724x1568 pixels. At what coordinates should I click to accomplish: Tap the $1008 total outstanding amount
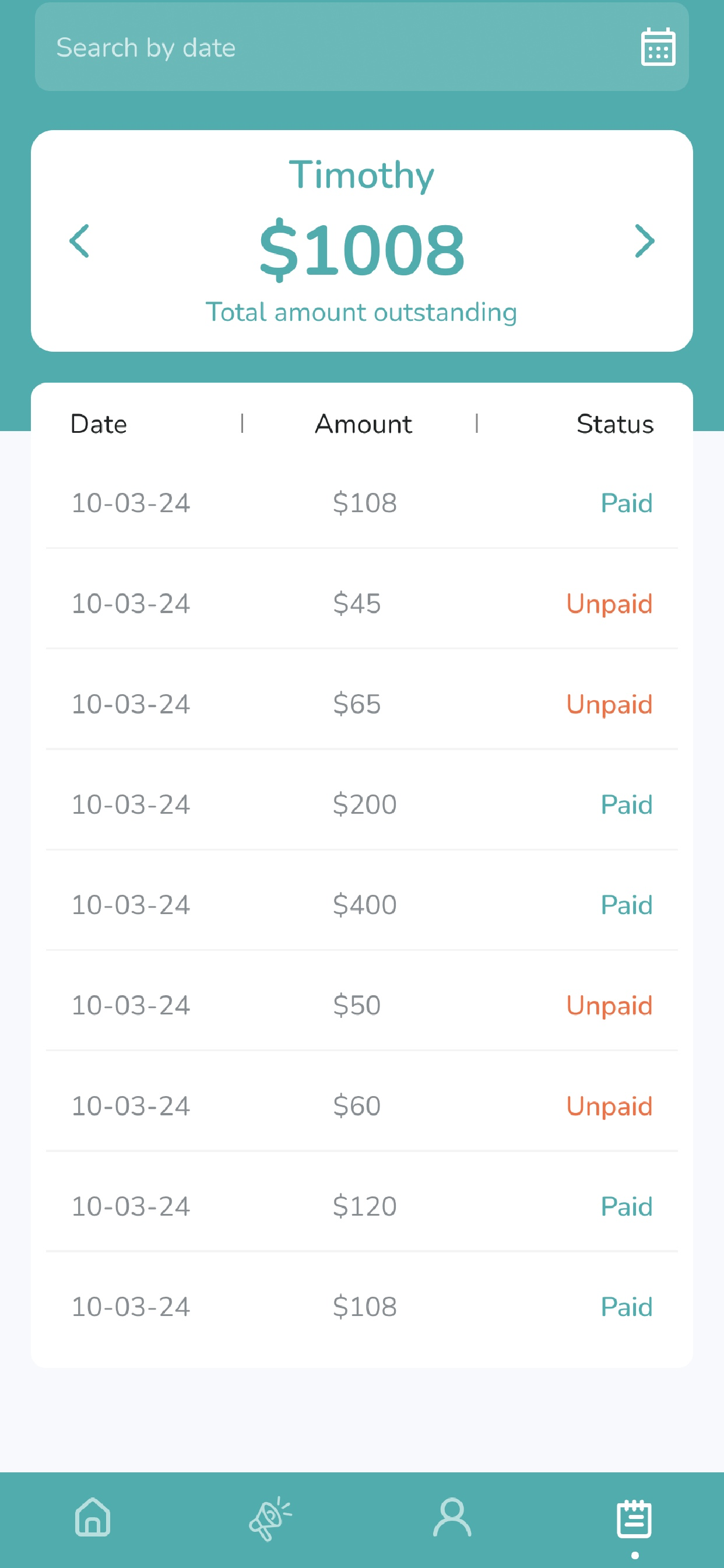(x=362, y=250)
